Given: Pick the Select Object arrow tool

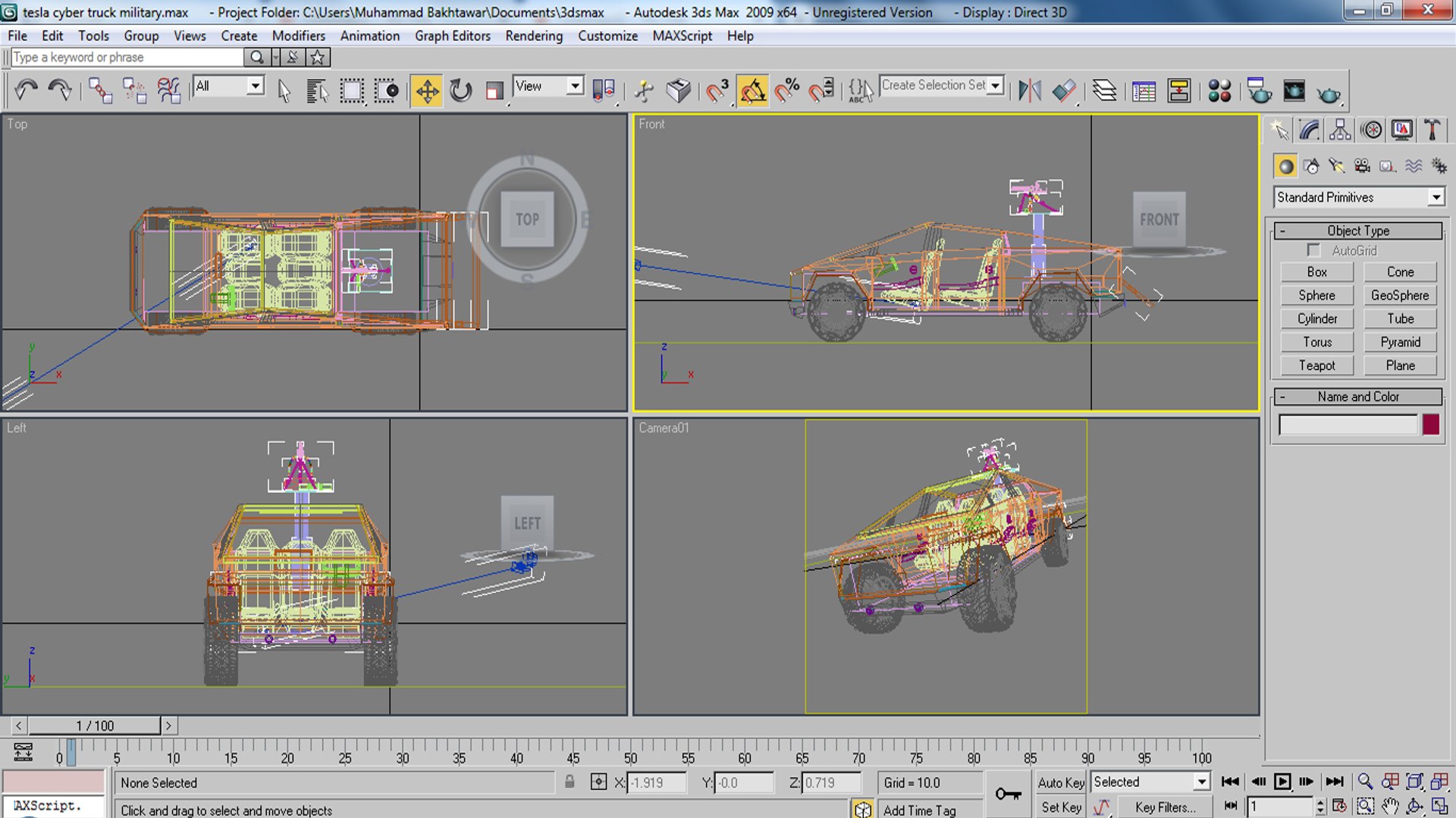Looking at the screenshot, I should pyautogui.click(x=284, y=90).
